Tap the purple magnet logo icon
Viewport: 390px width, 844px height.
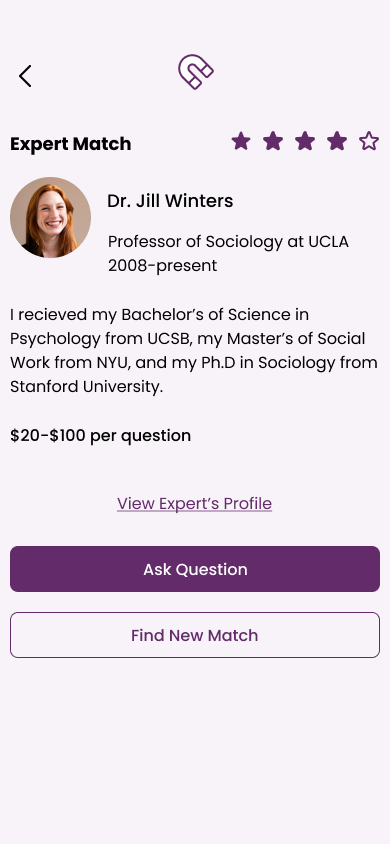(196, 72)
